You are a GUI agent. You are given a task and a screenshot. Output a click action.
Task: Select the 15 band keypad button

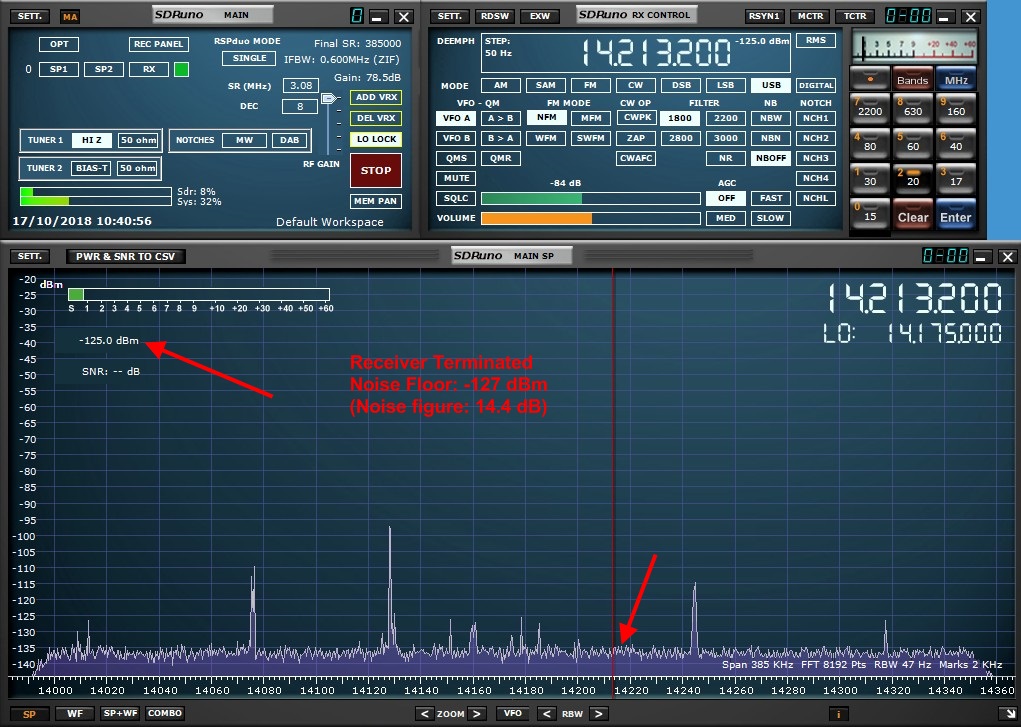click(x=870, y=214)
